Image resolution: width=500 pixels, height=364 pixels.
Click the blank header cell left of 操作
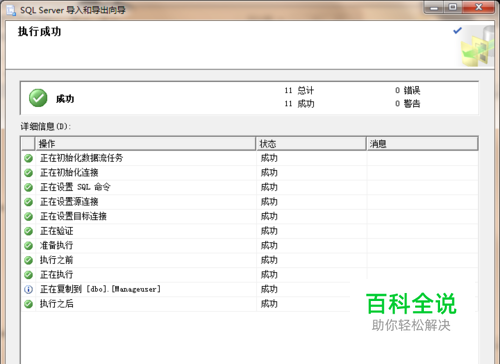pos(28,144)
